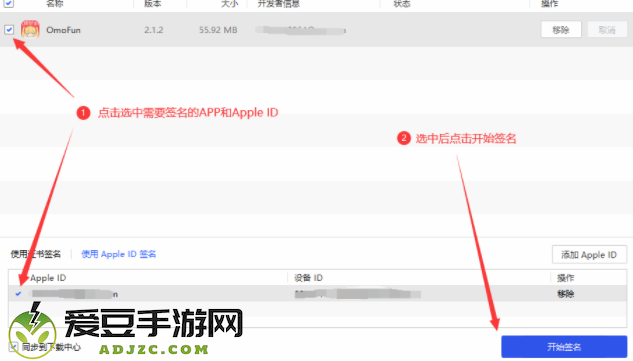633x361 pixels.
Task: Toggle the 同步到下载中心 checkbox
Action: [x=13, y=347]
